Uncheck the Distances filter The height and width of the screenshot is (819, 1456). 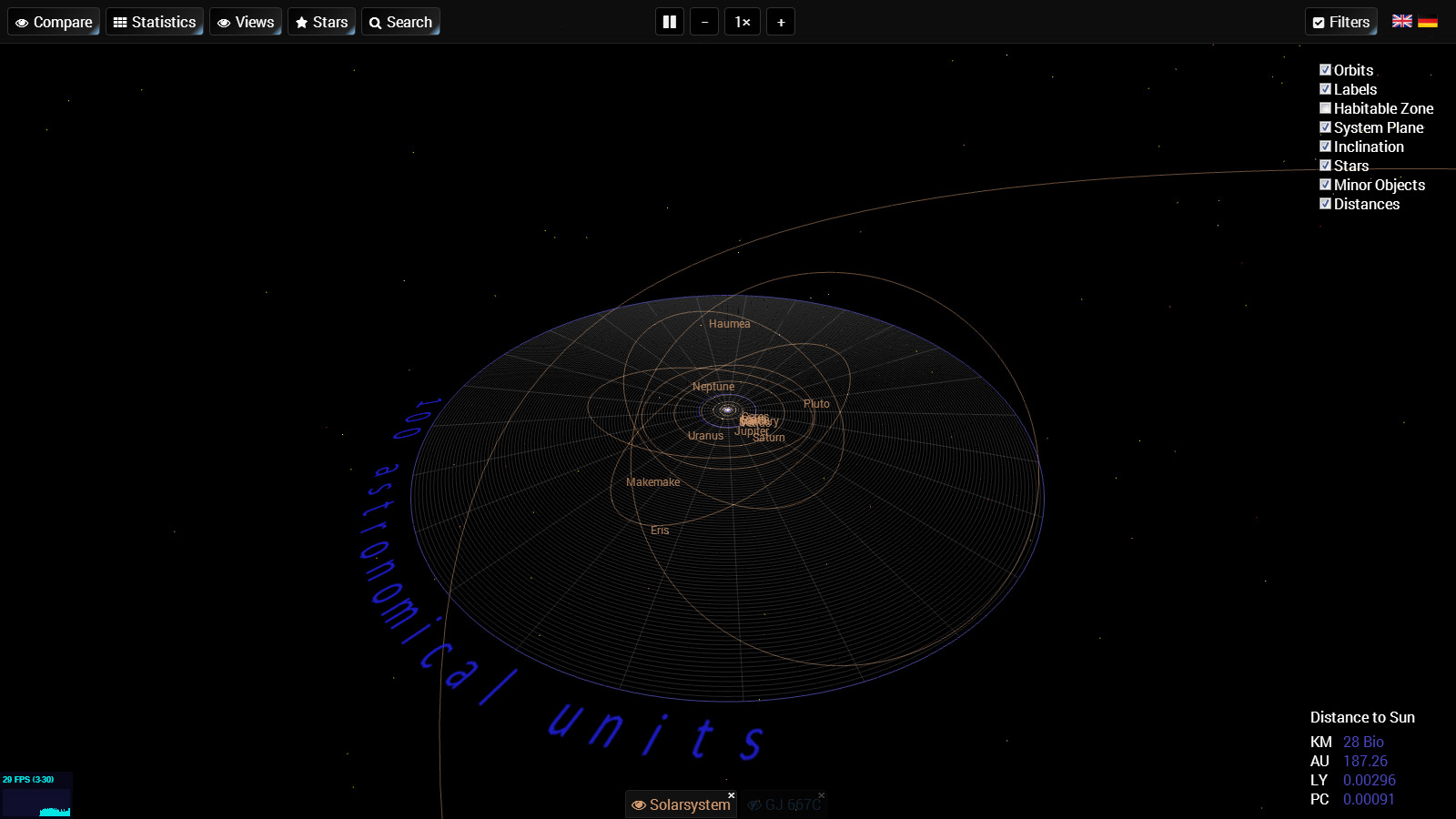tap(1325, 204)
